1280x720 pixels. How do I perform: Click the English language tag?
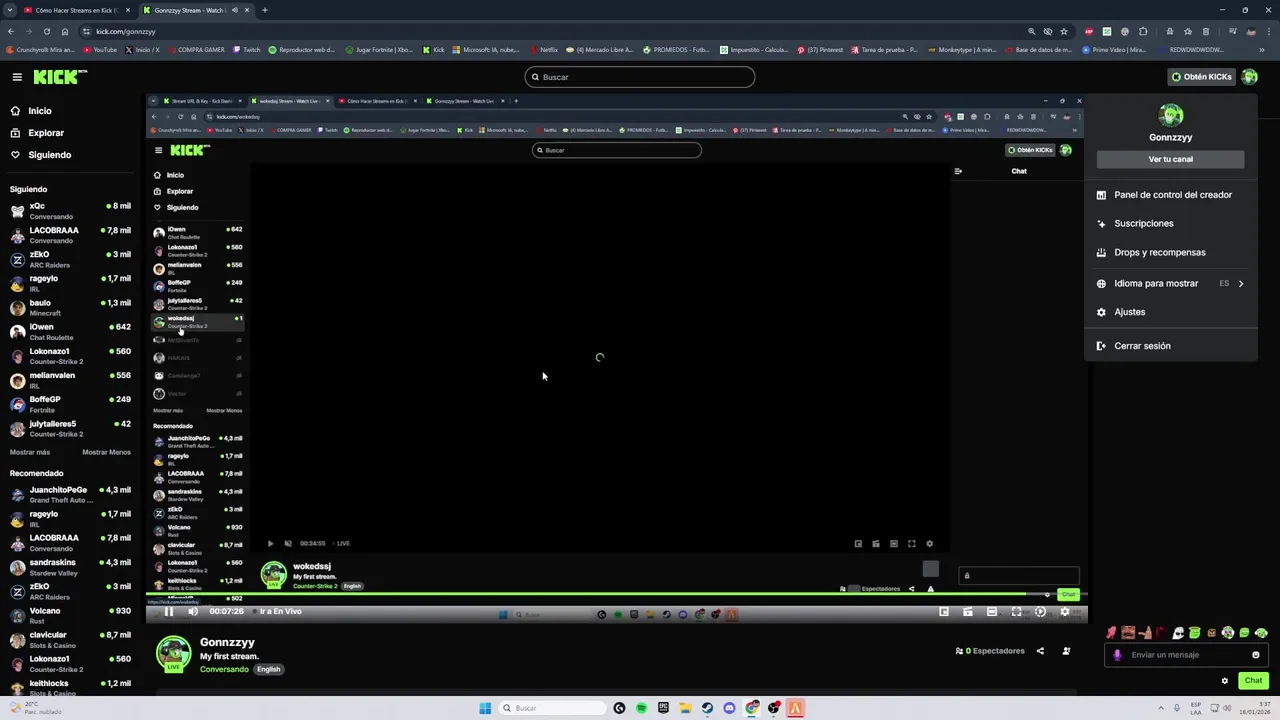[268, 669]
